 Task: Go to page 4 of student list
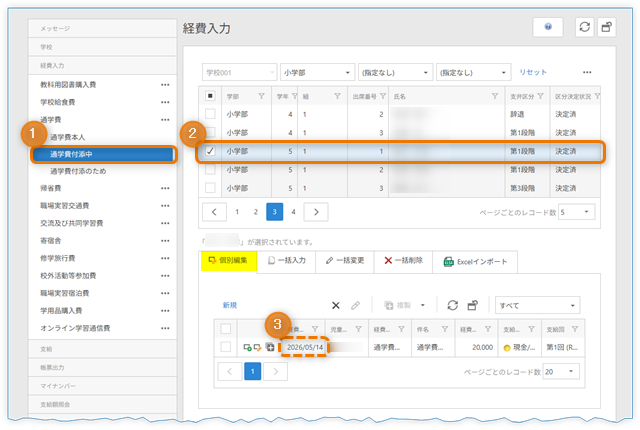point(293,212)
